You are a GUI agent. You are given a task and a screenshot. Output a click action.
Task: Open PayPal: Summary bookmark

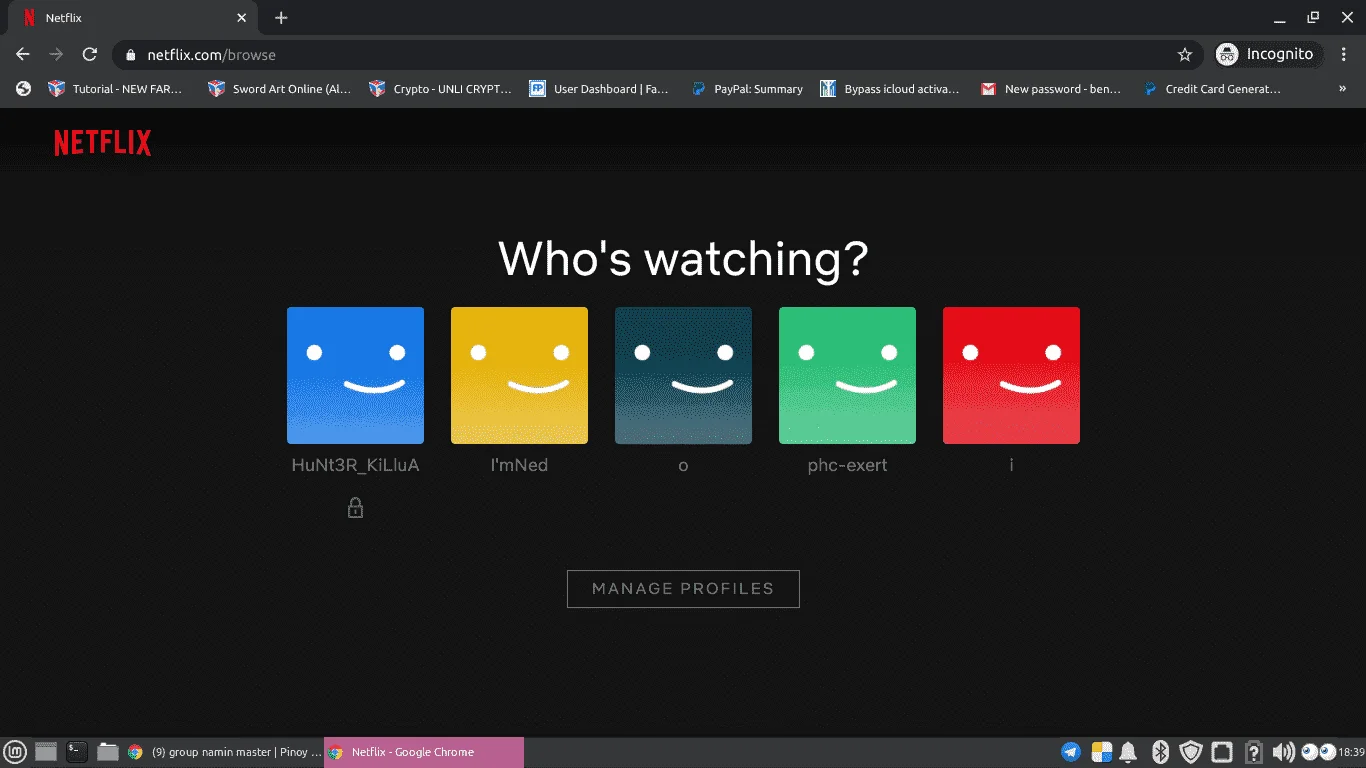[x=747, y=89]
